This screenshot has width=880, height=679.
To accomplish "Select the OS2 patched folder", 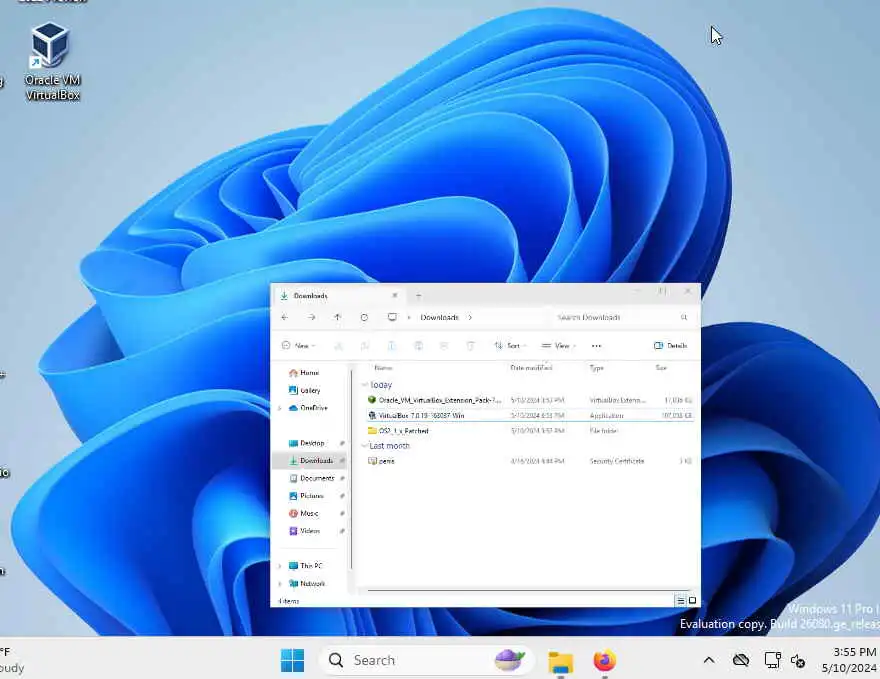I will click(x=530, y=430).
